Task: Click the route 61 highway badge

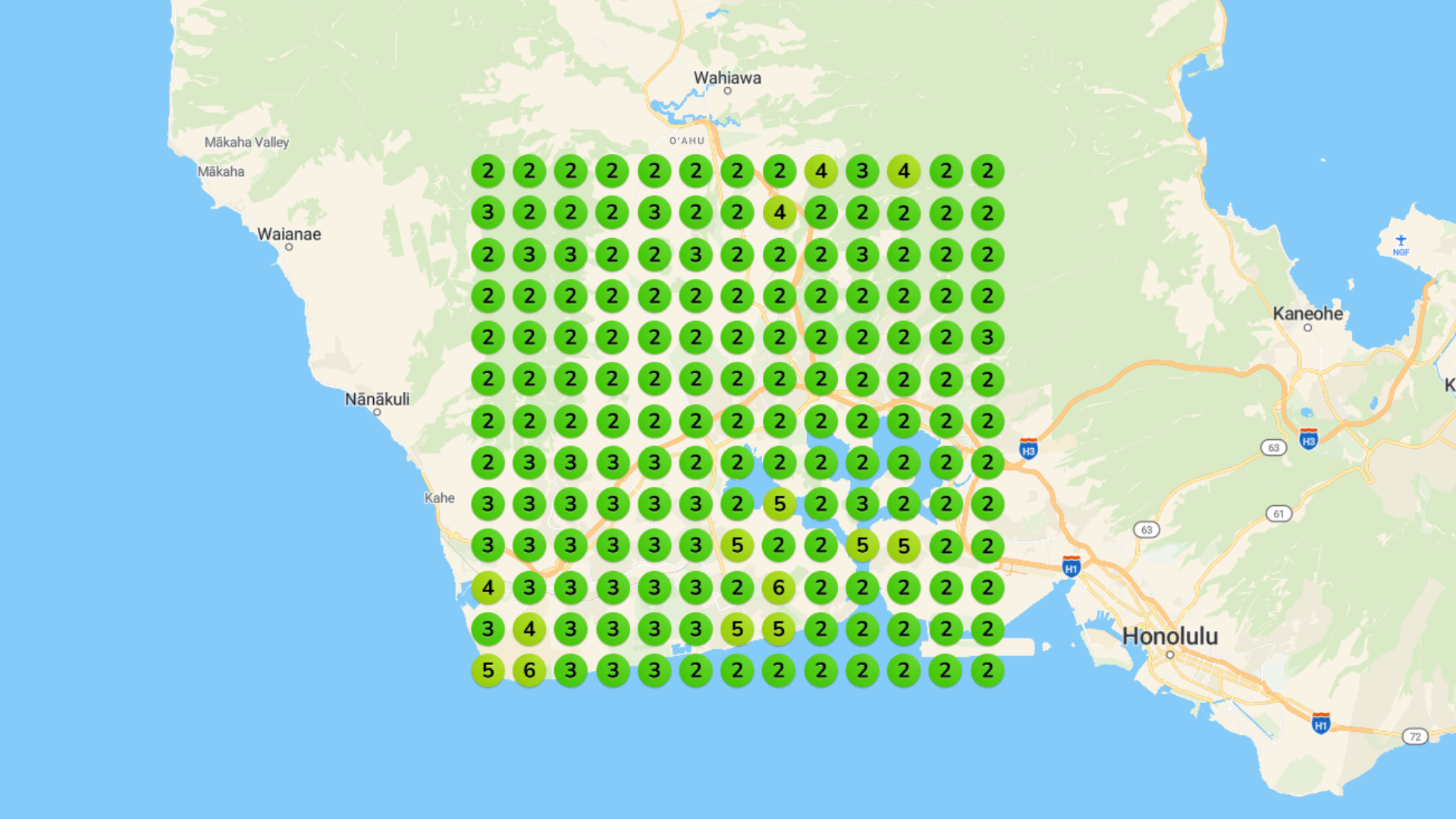Action: [1279, 513]
